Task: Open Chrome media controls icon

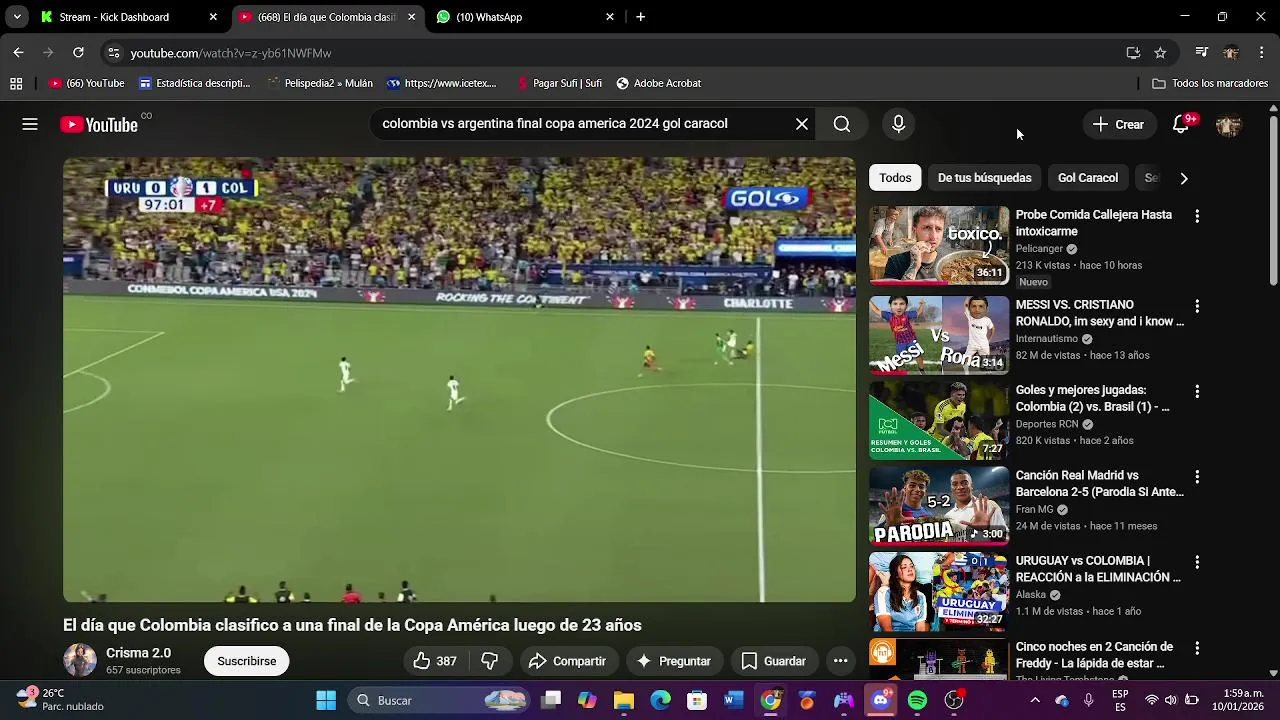Action: coord(1202,52)
